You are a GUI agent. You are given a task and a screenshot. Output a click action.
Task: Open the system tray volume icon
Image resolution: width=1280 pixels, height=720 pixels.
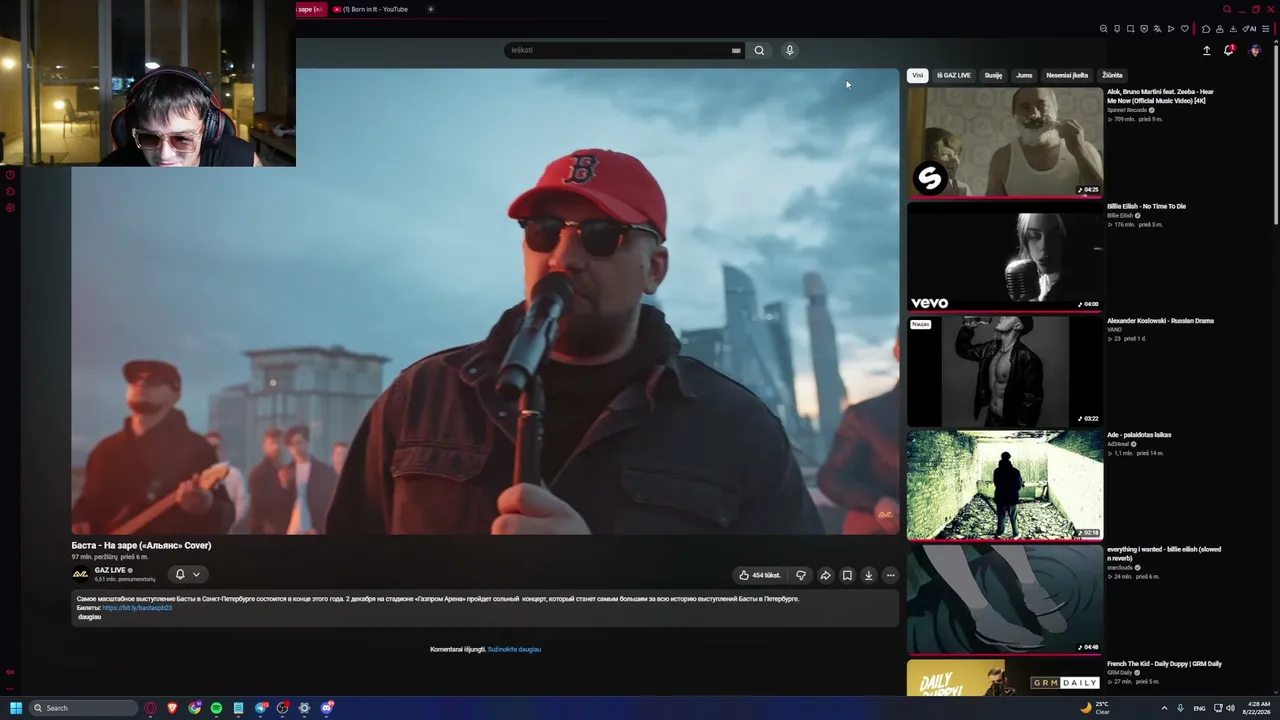pyautogui.click(x=1230, y=708)
